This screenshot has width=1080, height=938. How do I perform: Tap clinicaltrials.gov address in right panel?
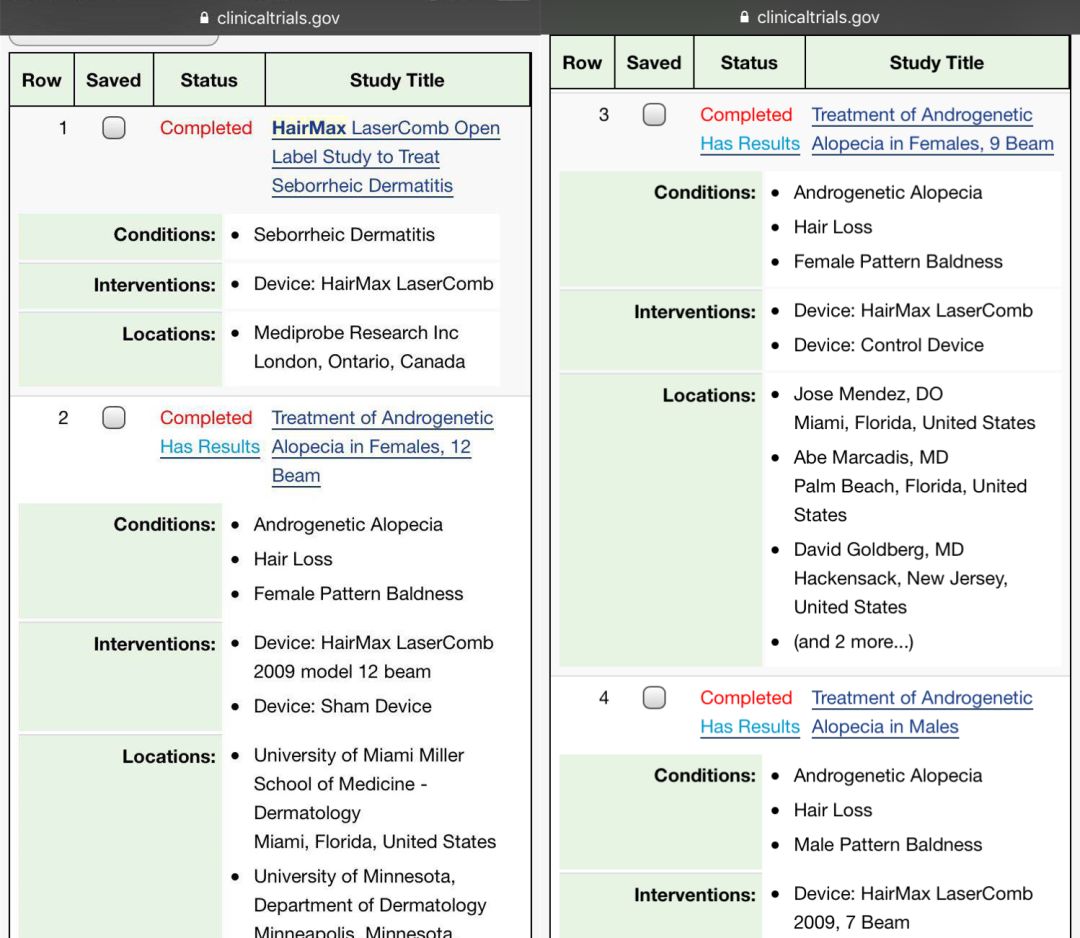pyautogui.click(x=818, y=17)
